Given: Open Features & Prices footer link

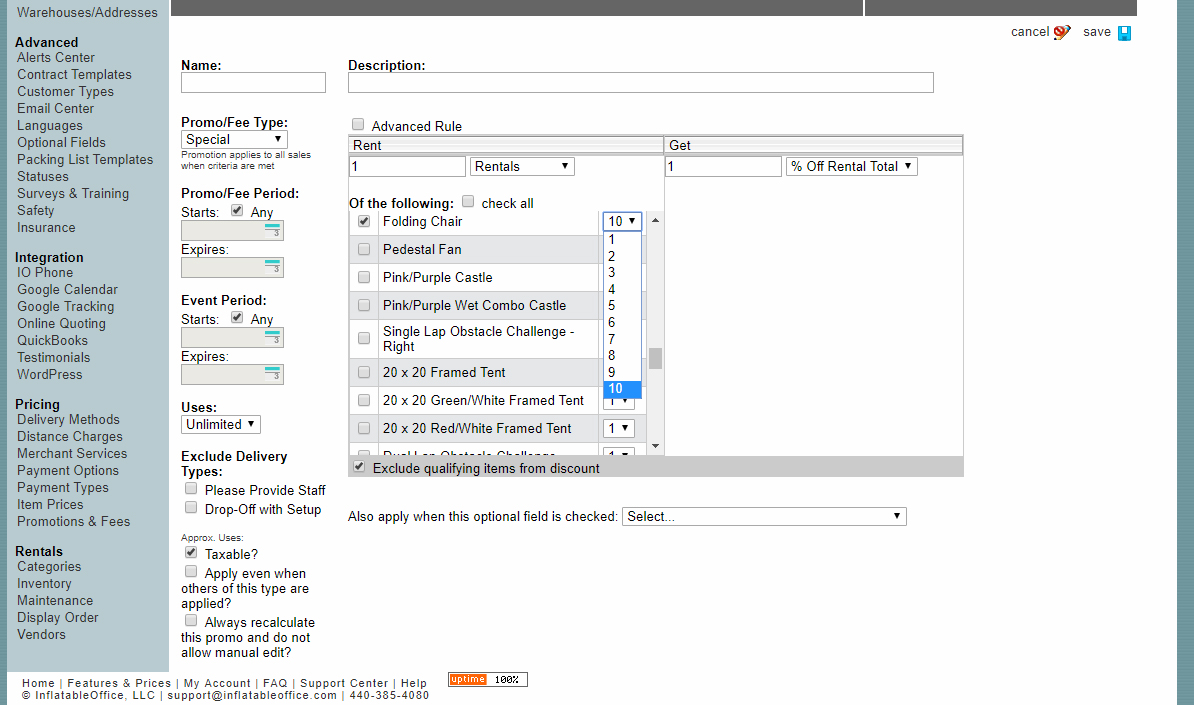Looking at the screenshot, I should click(x=119, y=684).
